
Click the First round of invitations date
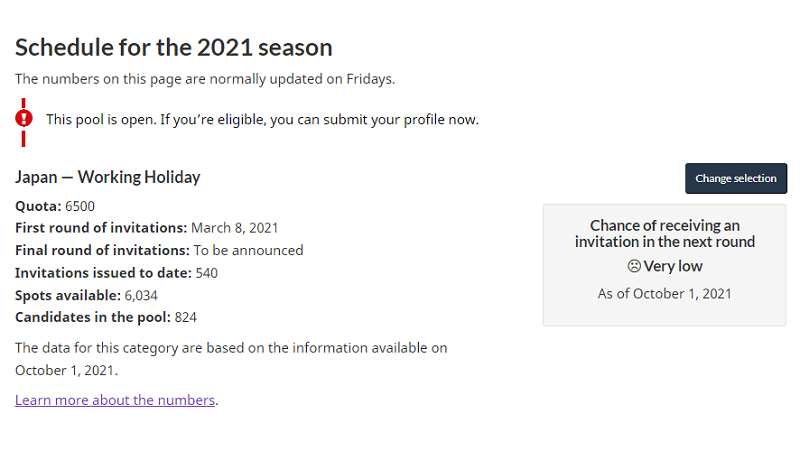(234, 228)
